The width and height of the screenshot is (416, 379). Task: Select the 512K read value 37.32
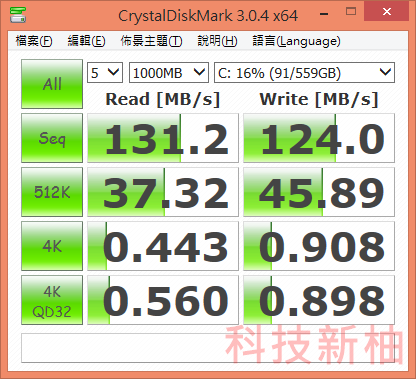click(163, 192)
